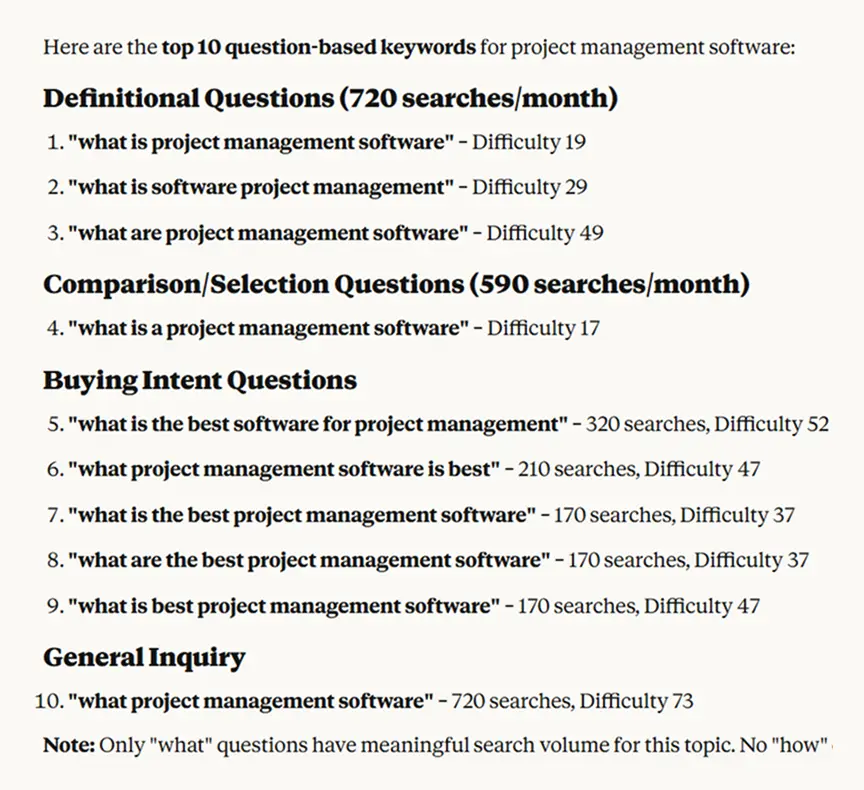Click "what project management software is best" keyword
864x790 pixels.
point(283,468)
